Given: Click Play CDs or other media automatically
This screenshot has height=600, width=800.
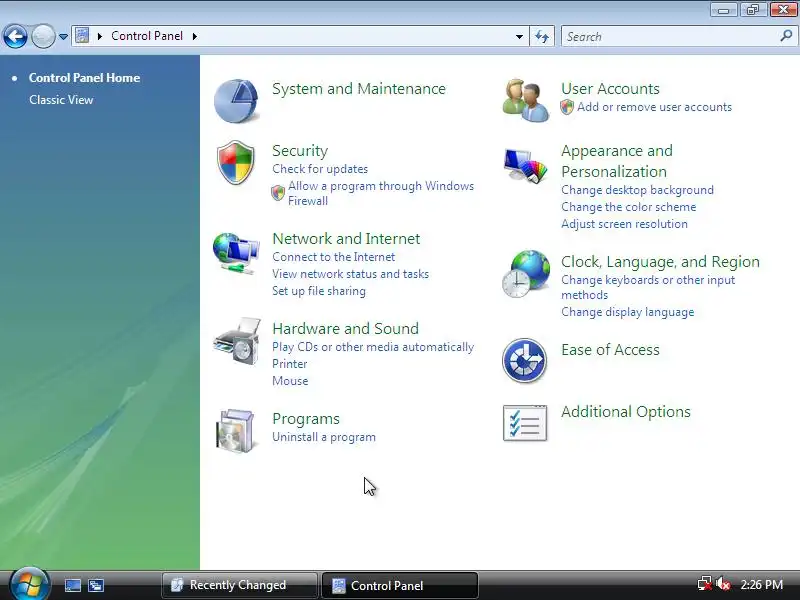Looking at the screenshot, I should click(373, 347).
